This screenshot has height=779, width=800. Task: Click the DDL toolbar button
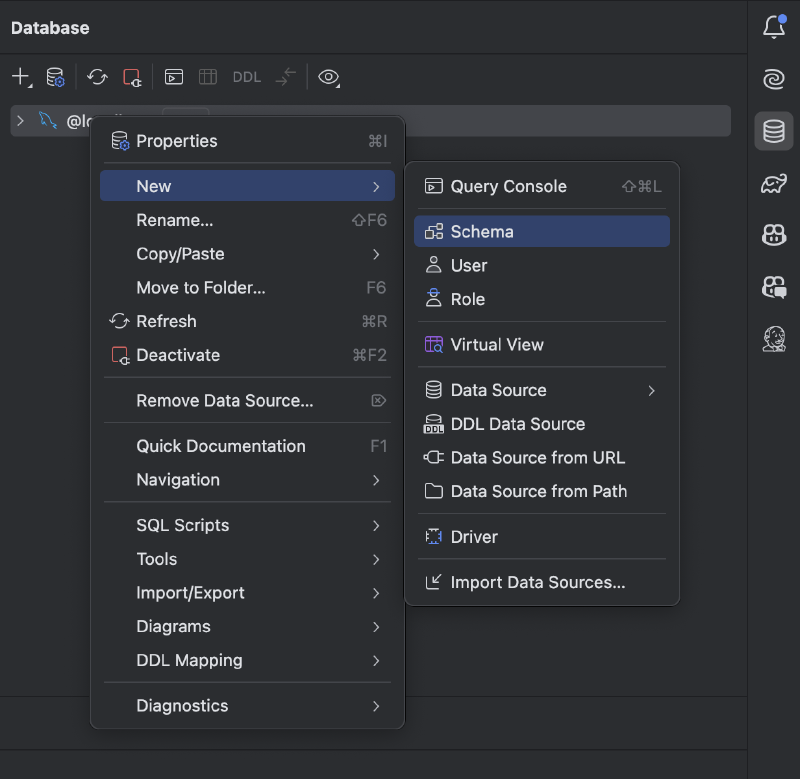pyautogui.click(x=246, y=77)
